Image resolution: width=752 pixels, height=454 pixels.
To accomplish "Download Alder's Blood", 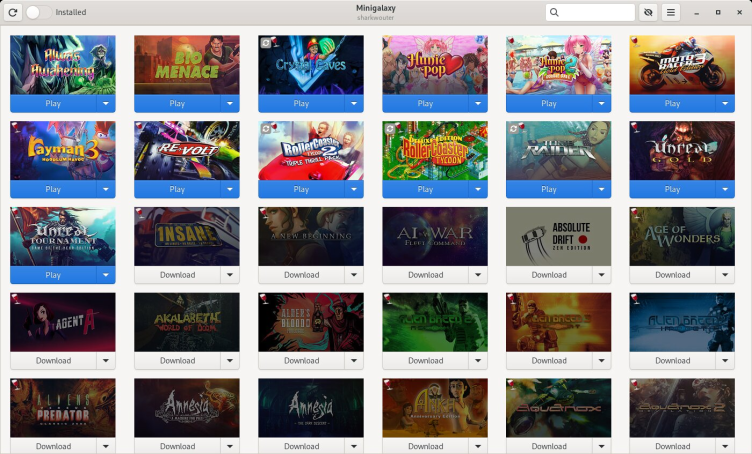I will tap(301, 361).
